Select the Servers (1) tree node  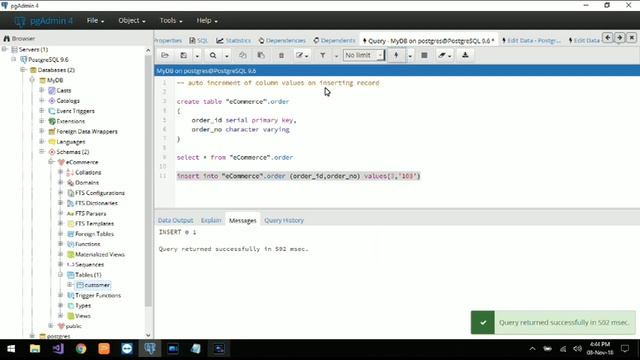point(33,49)
